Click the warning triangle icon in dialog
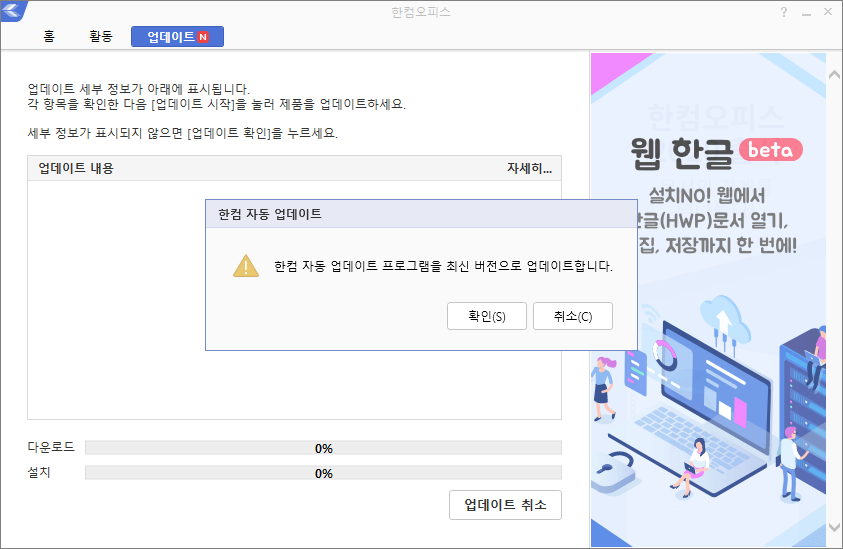Image resolution: width=843 pixels, height=549 pixels. click(246, 266)
